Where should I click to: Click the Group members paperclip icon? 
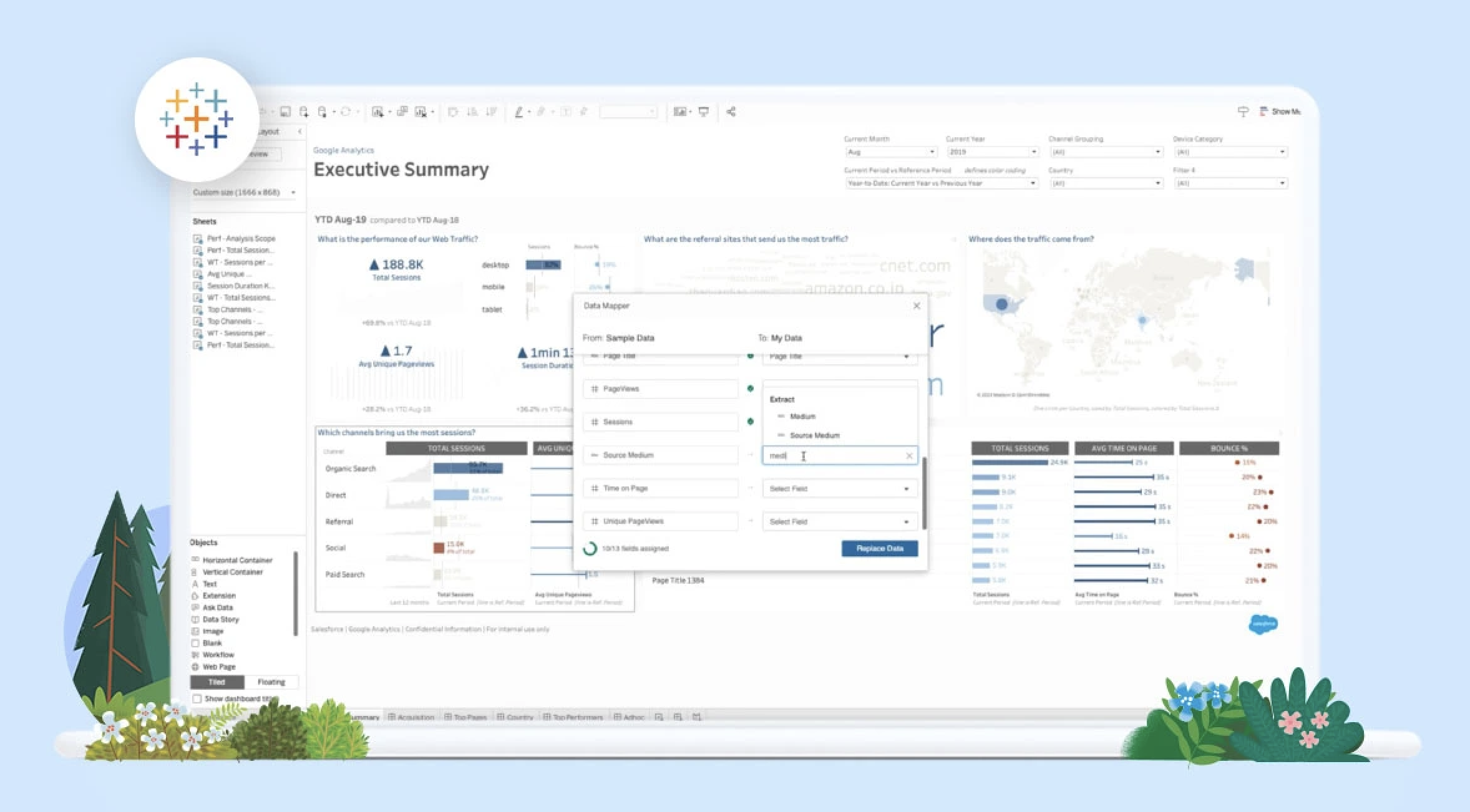[541, 112]
